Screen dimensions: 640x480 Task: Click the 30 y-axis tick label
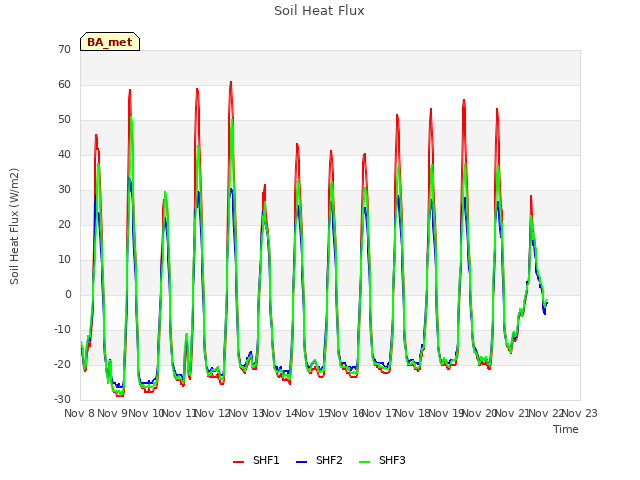(x=64, y=189)
